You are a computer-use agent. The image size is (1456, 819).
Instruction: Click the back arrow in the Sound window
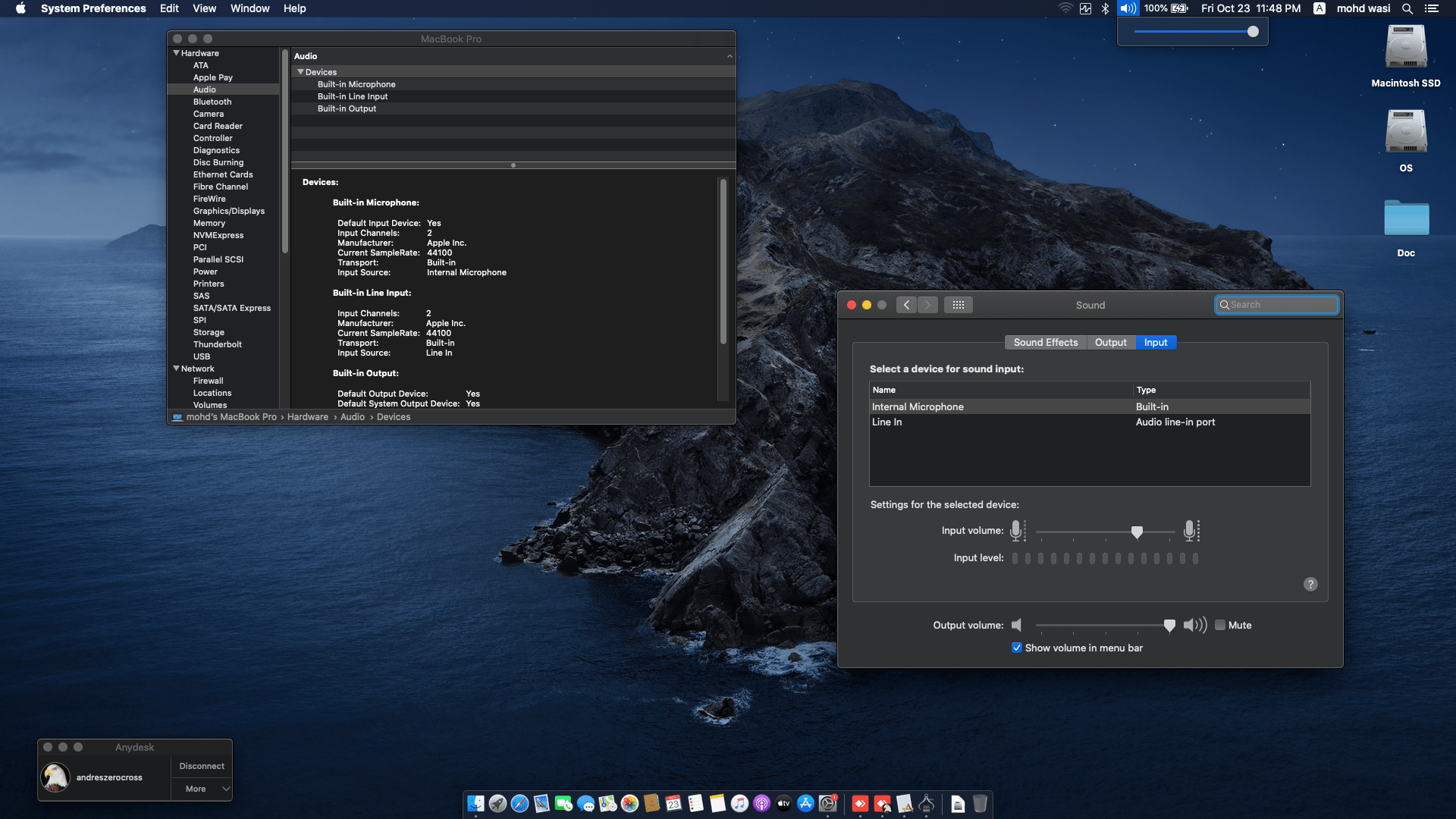(906, 304)
